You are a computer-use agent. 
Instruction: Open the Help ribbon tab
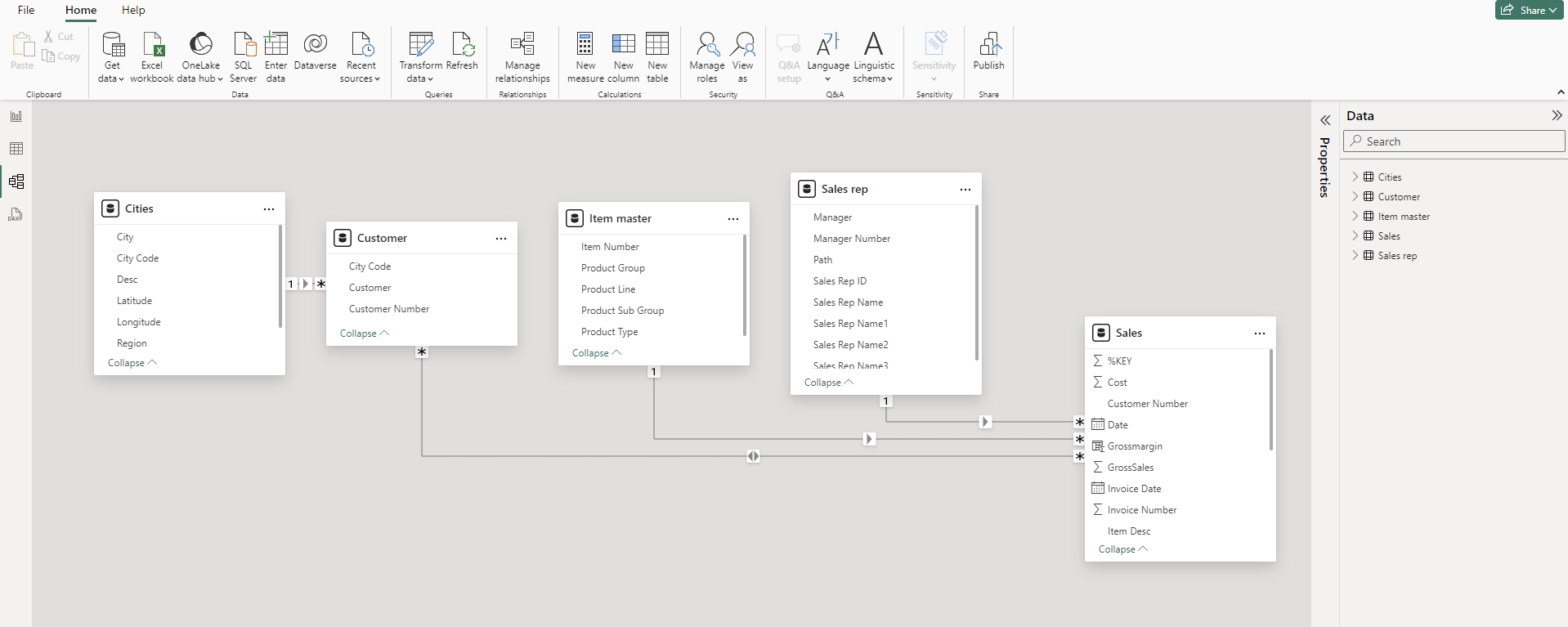133,10
